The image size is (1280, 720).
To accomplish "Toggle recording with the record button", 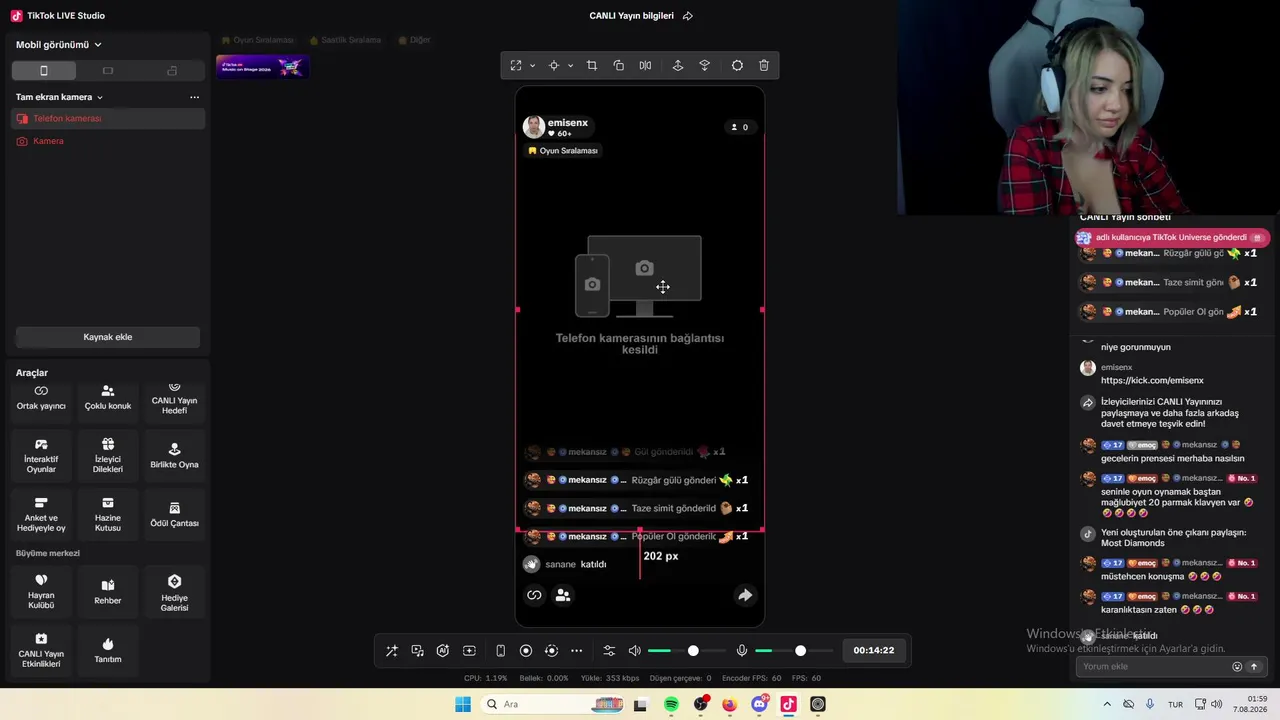I will (x=526, y=651).
